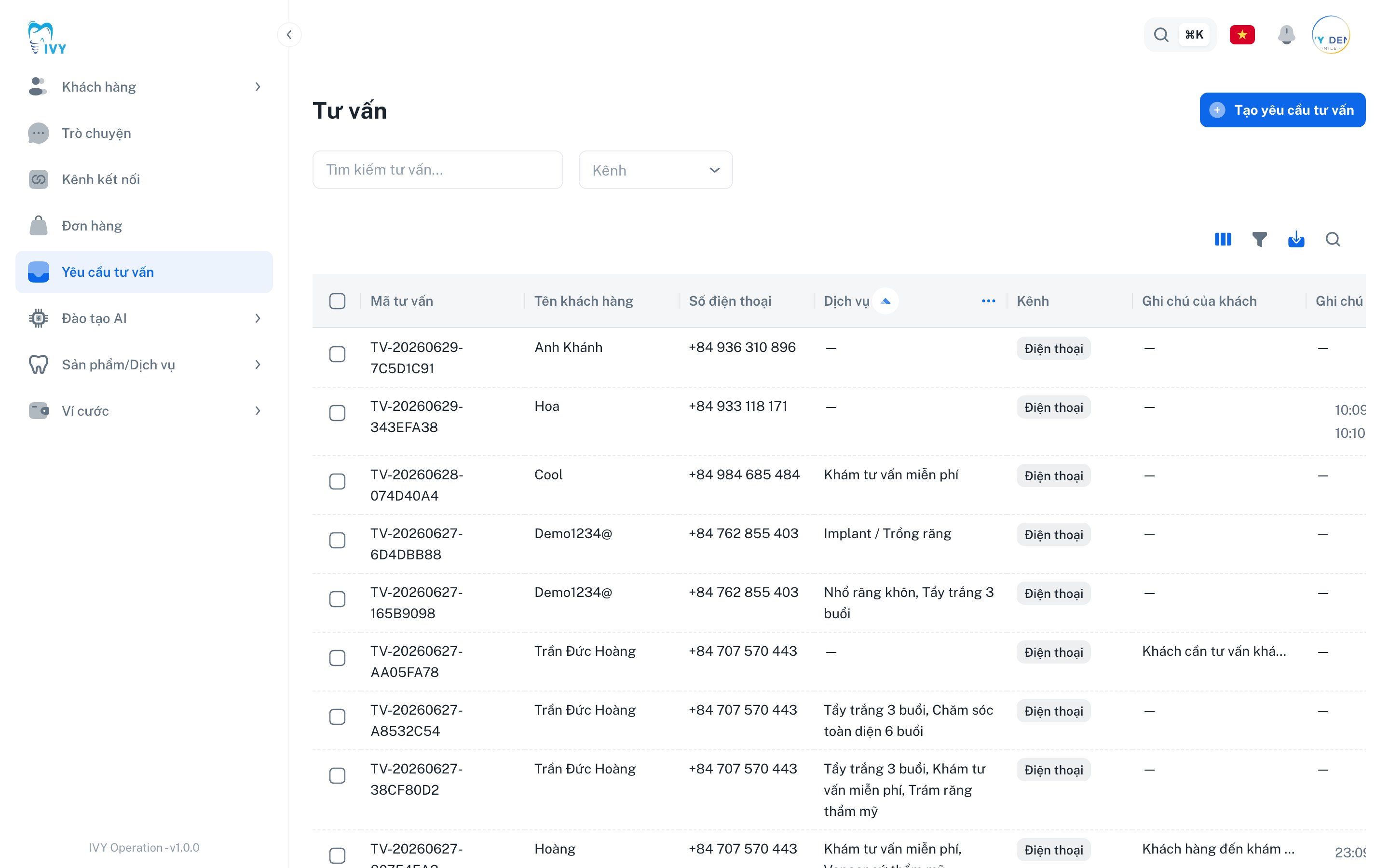Collapse the sidebar with the arrow button
1389x868 pixels.
coord(289,35)
